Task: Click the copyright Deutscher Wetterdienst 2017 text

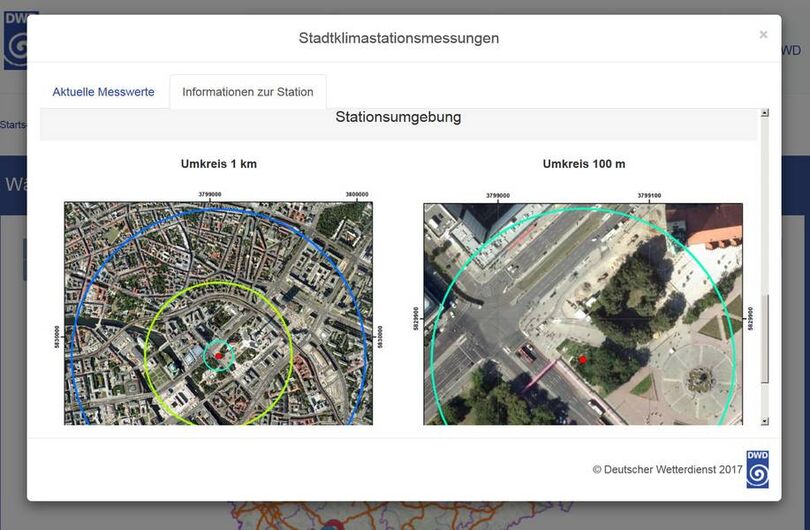Action: click(x=667, y=470)
